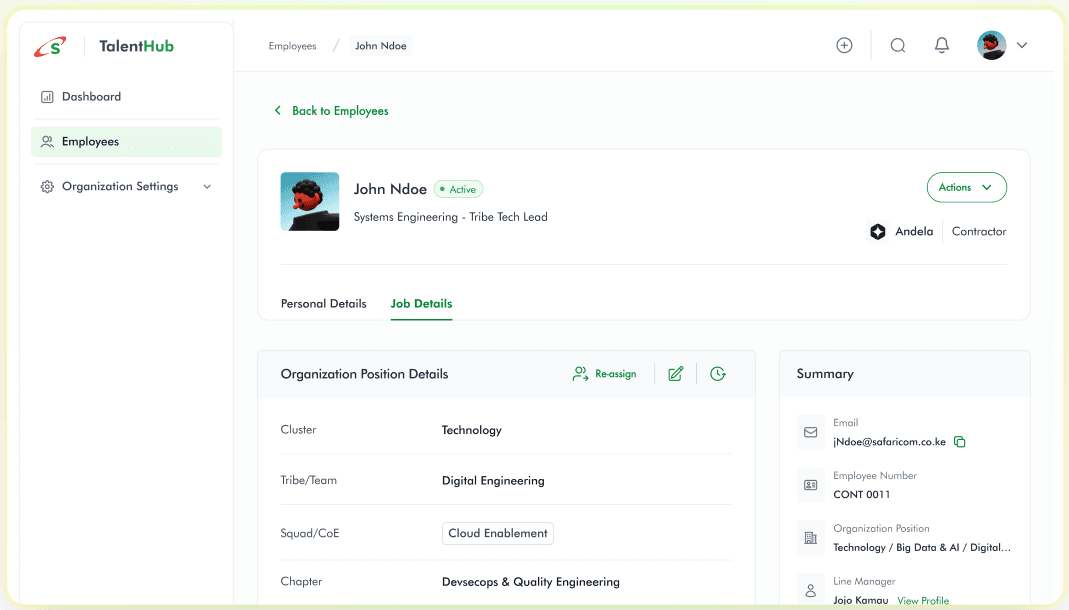Open search with the magnifier icon

point(897,45)
